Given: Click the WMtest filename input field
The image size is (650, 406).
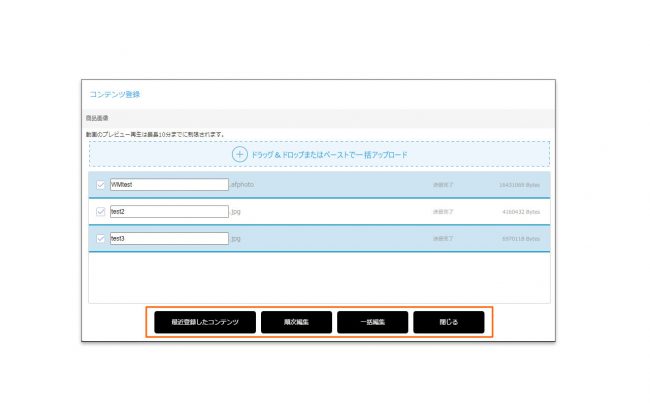Looking at the screenshot, I should point(169,185).
